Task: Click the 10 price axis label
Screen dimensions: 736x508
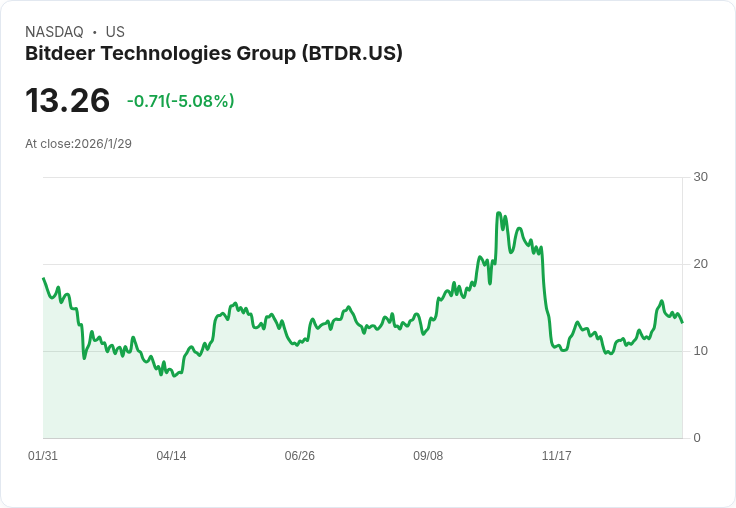Action: coord(700,351)
